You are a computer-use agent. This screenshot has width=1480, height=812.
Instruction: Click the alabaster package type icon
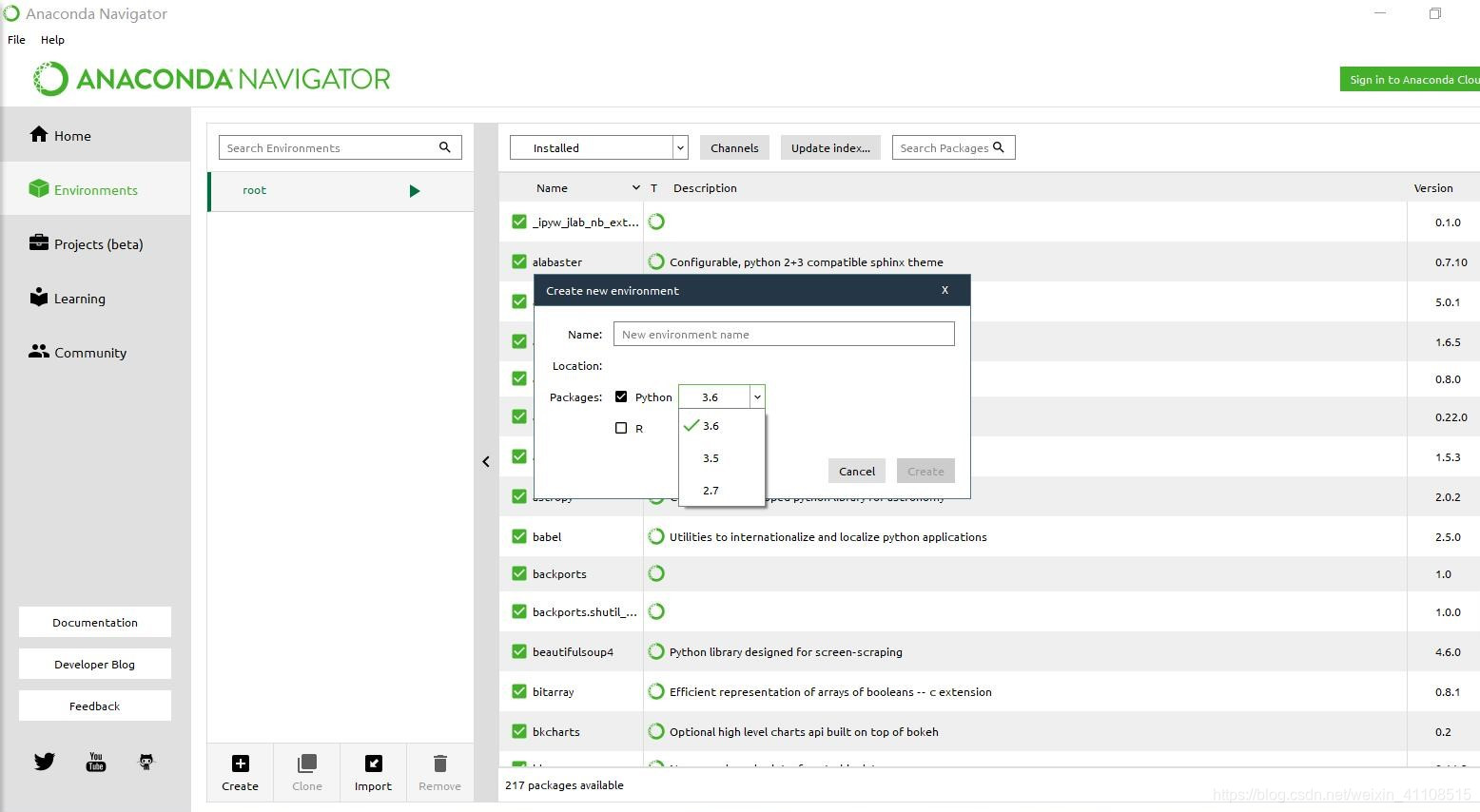[x=656, y=261]
